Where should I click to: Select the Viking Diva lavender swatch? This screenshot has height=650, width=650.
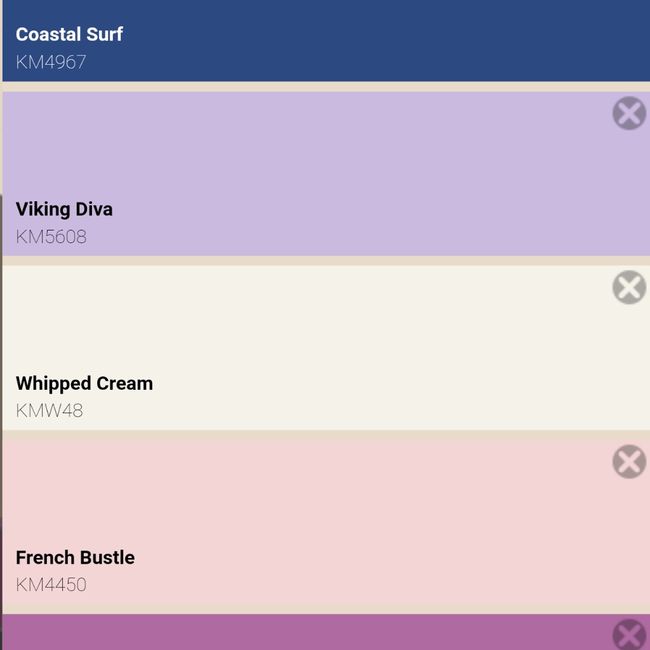coord(325,160)
